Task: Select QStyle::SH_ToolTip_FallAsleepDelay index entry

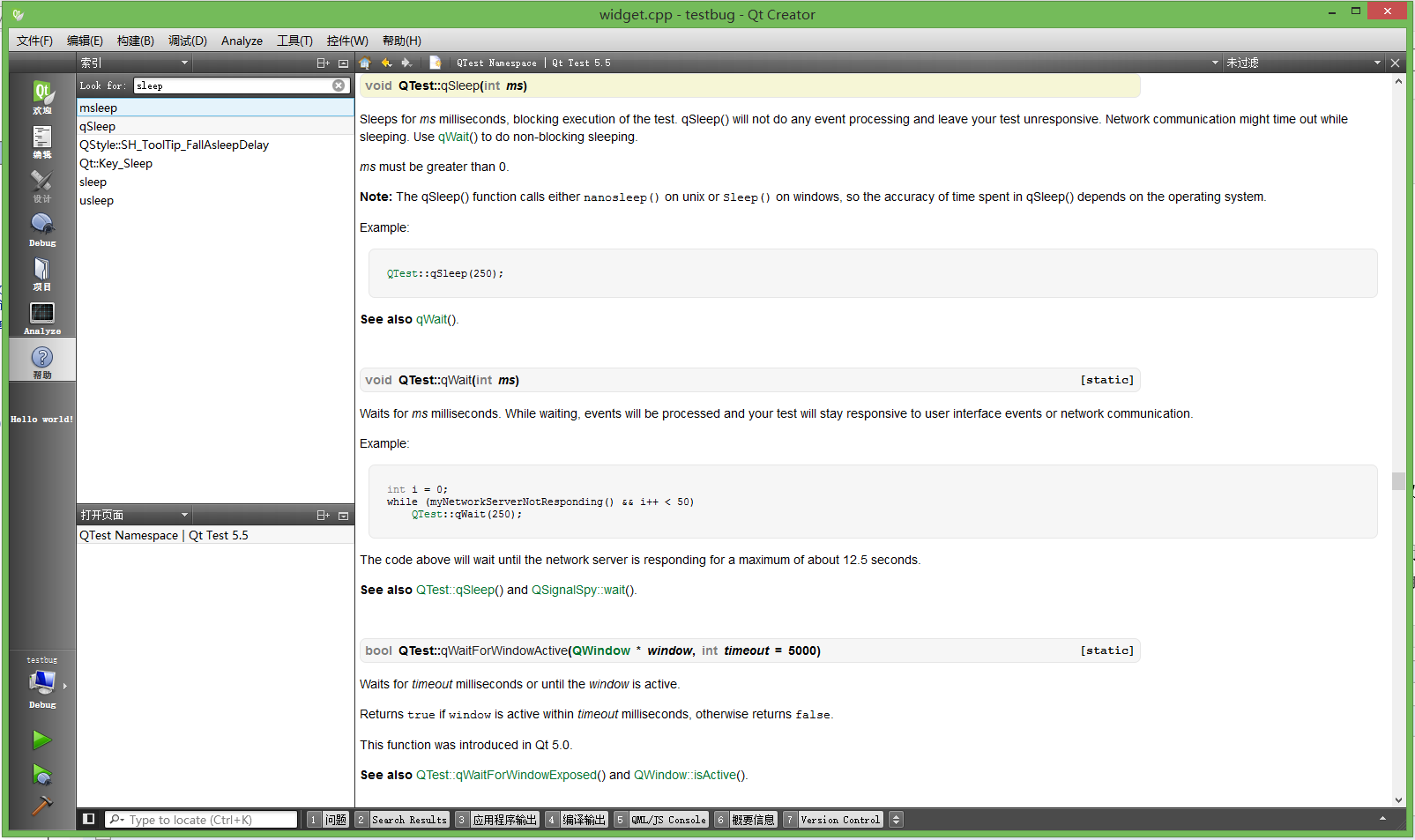Action: (x=215, y=145)
